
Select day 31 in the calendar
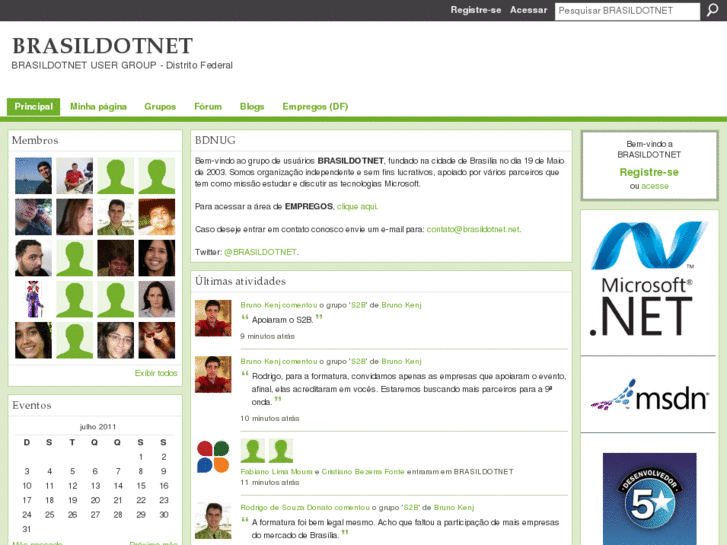pos(26,529)
